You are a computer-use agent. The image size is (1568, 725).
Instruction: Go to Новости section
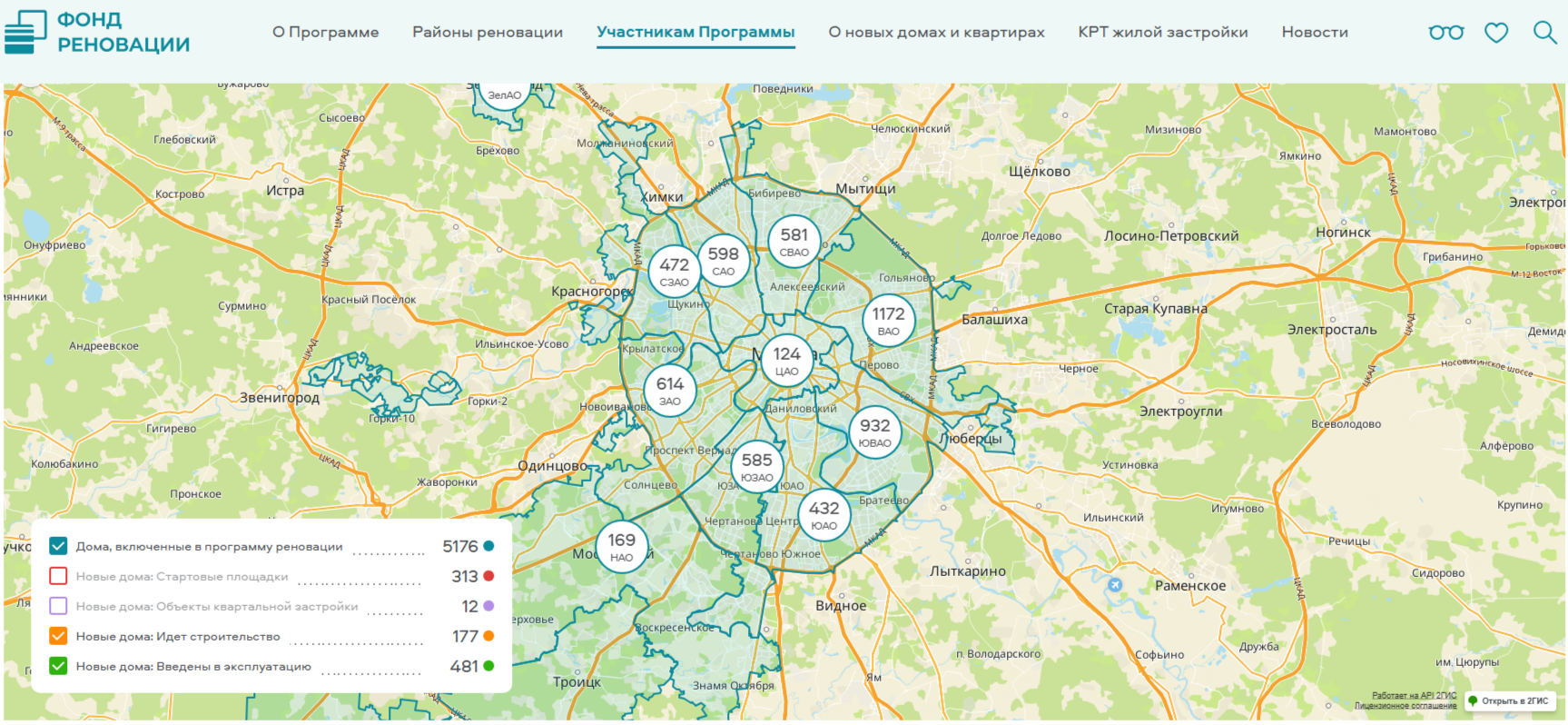pos(1314,33)
